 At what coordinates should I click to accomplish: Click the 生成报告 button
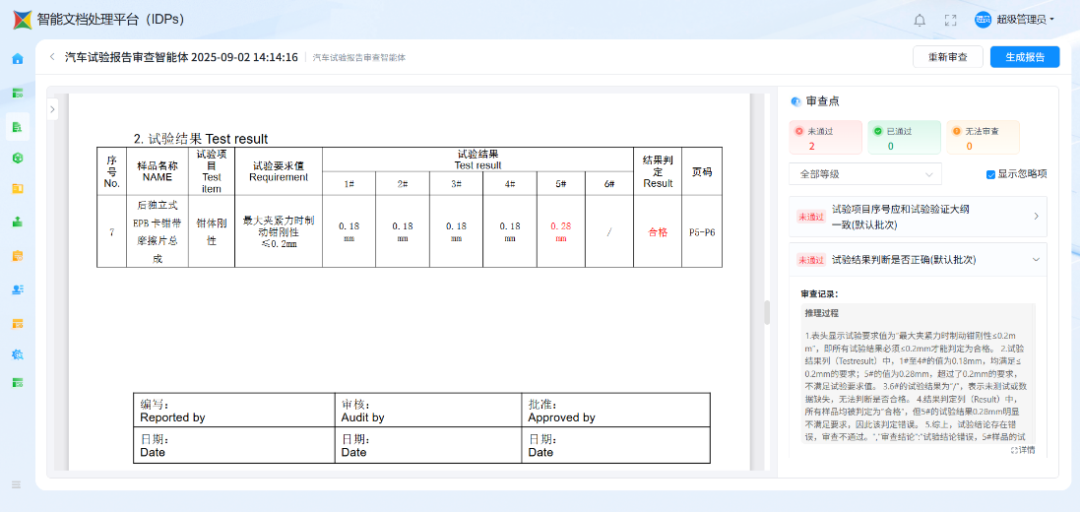[1024, 57]
